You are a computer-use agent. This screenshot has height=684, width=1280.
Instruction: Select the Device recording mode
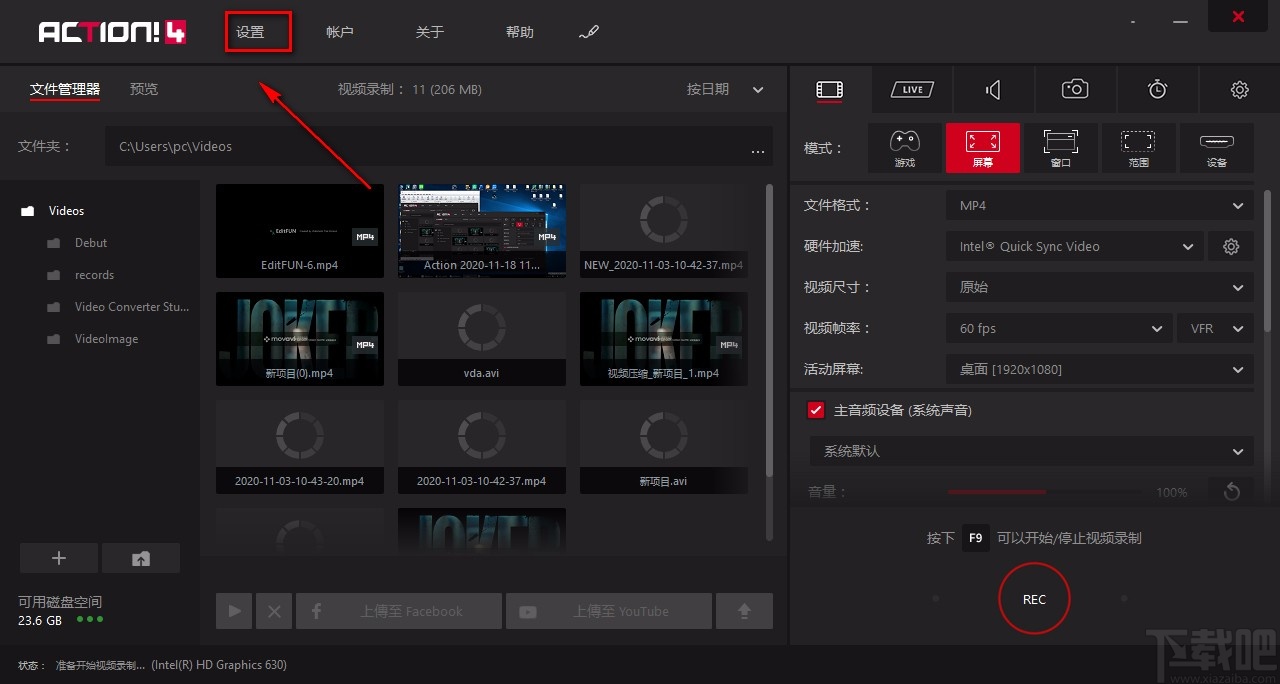(1217, 148)
